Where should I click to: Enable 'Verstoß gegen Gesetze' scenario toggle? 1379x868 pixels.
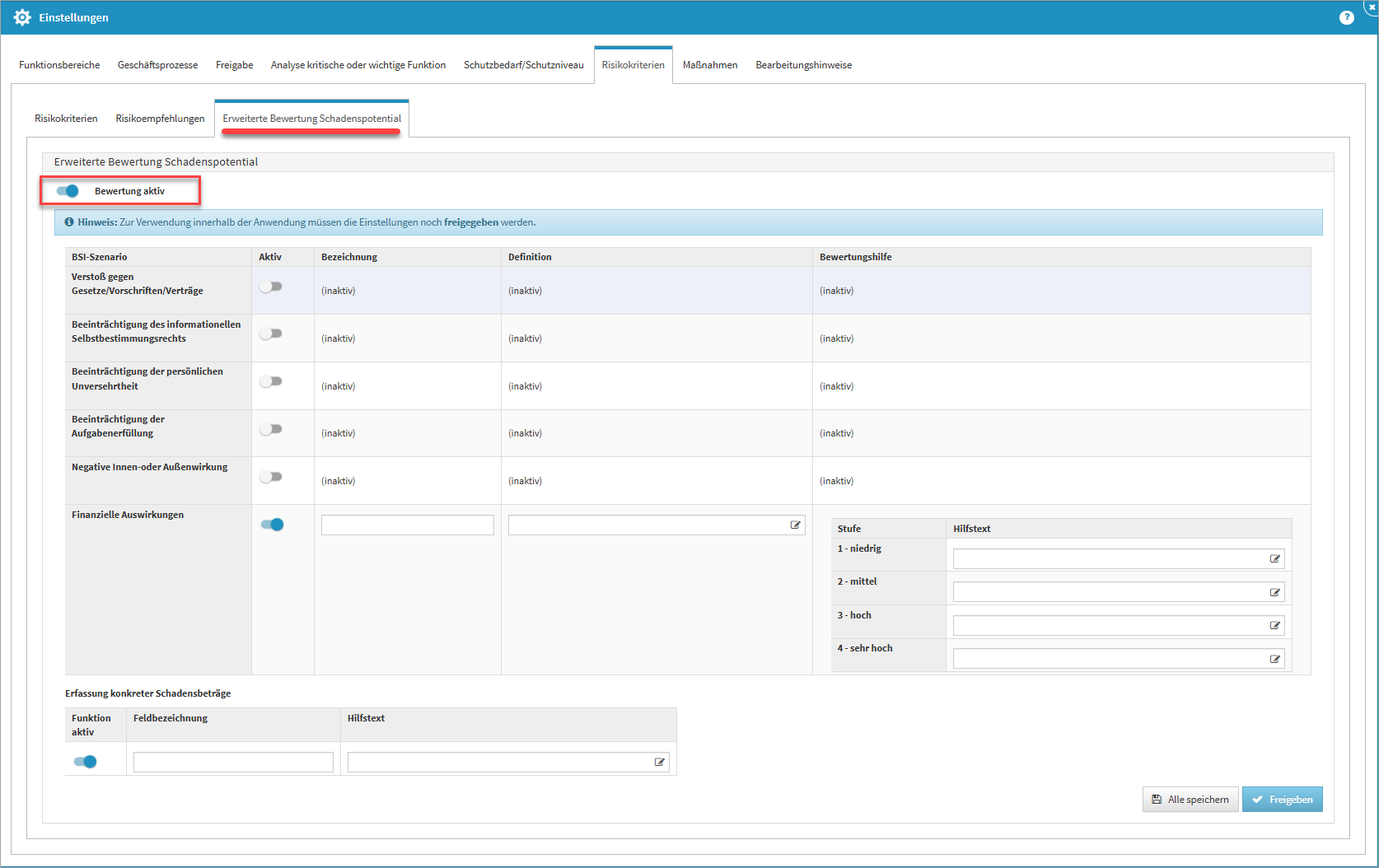coord(271,287)
